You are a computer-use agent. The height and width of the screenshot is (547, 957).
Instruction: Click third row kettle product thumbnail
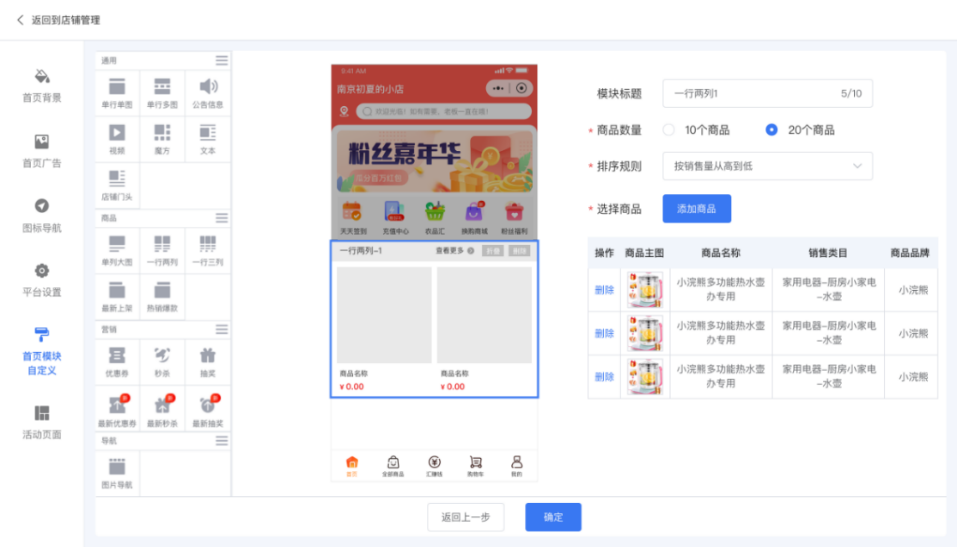[645, 377]
